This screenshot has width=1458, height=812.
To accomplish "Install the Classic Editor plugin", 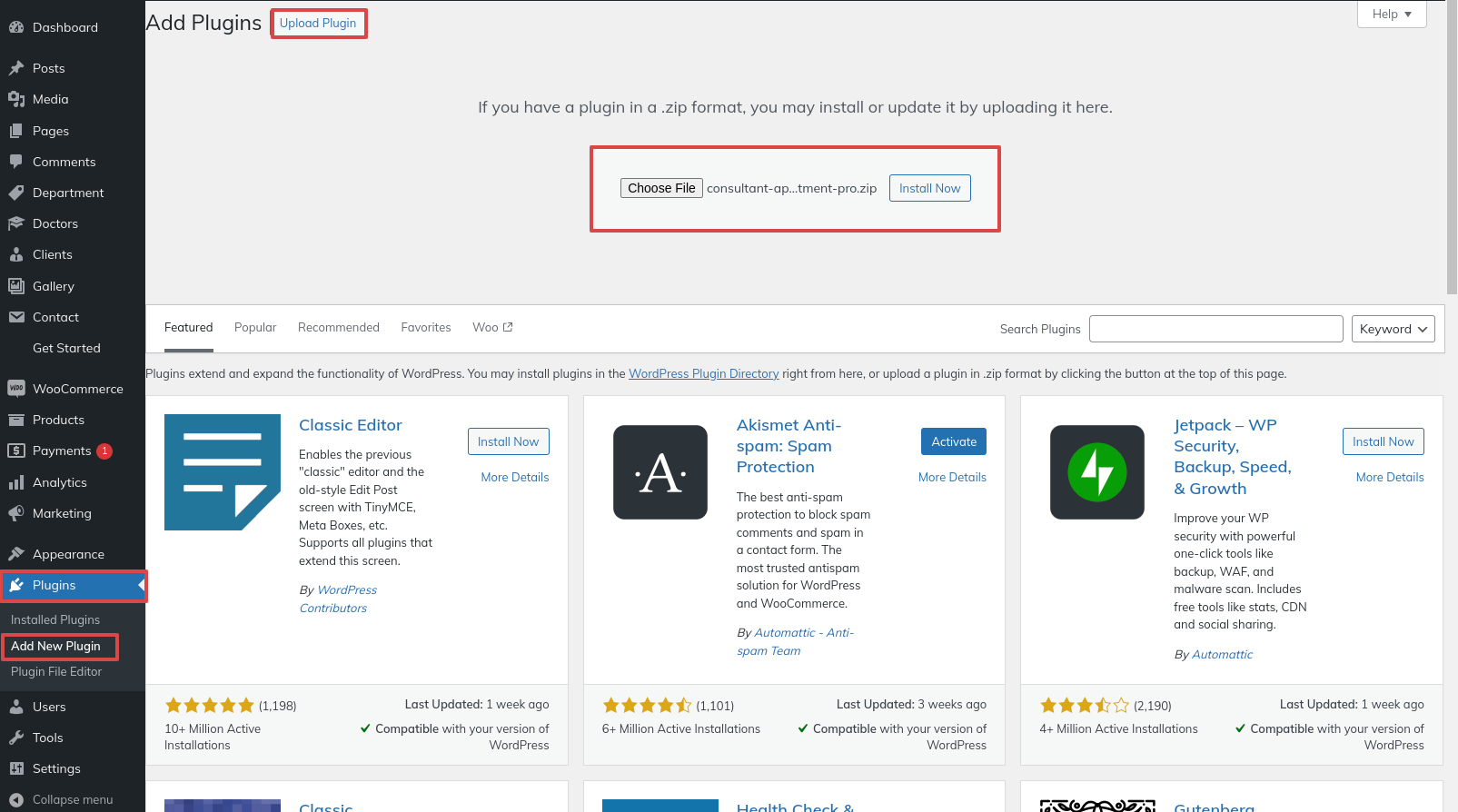I will [509, 441].
